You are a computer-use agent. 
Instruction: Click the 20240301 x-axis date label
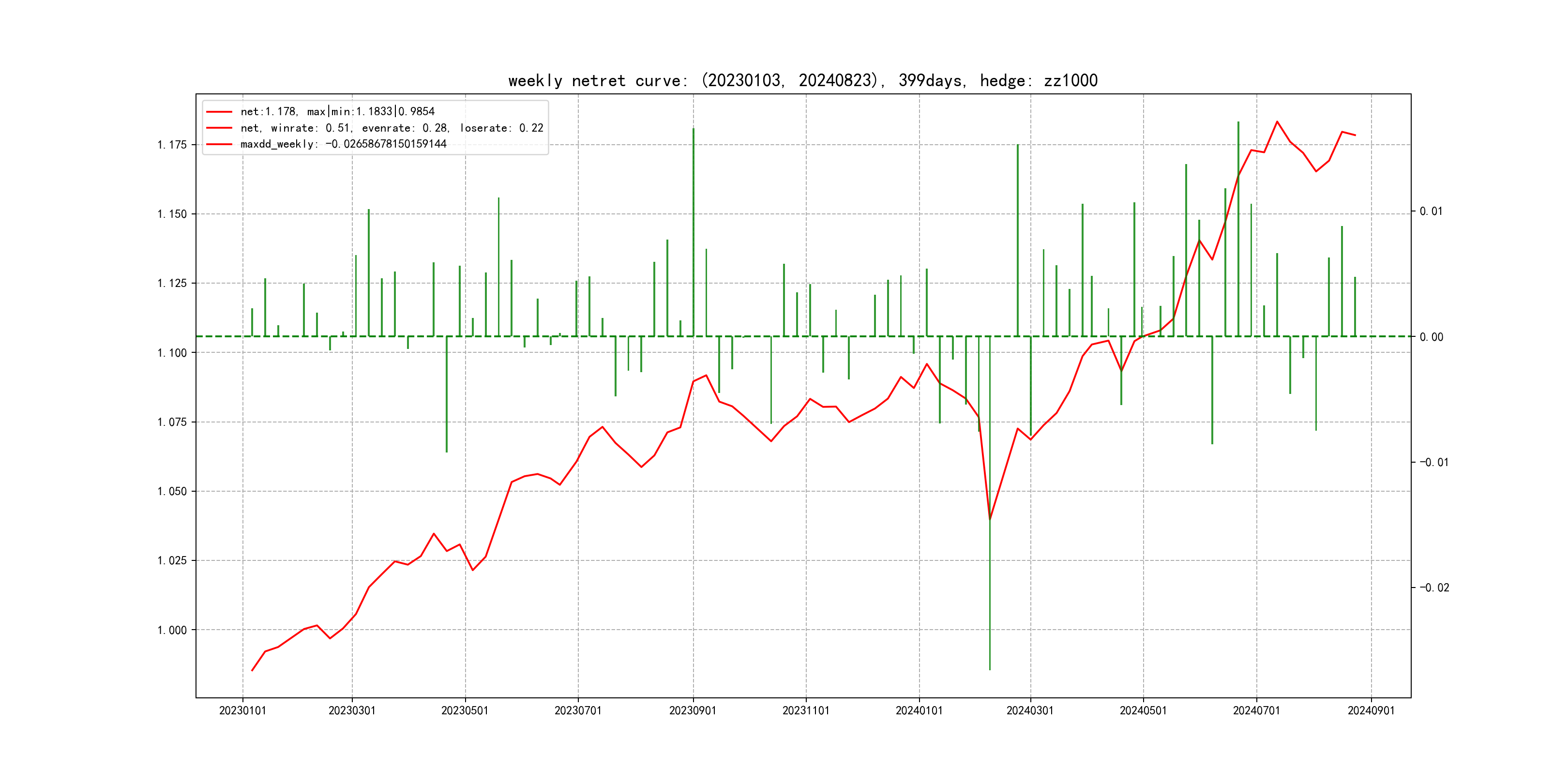(x=1030, y=710)
